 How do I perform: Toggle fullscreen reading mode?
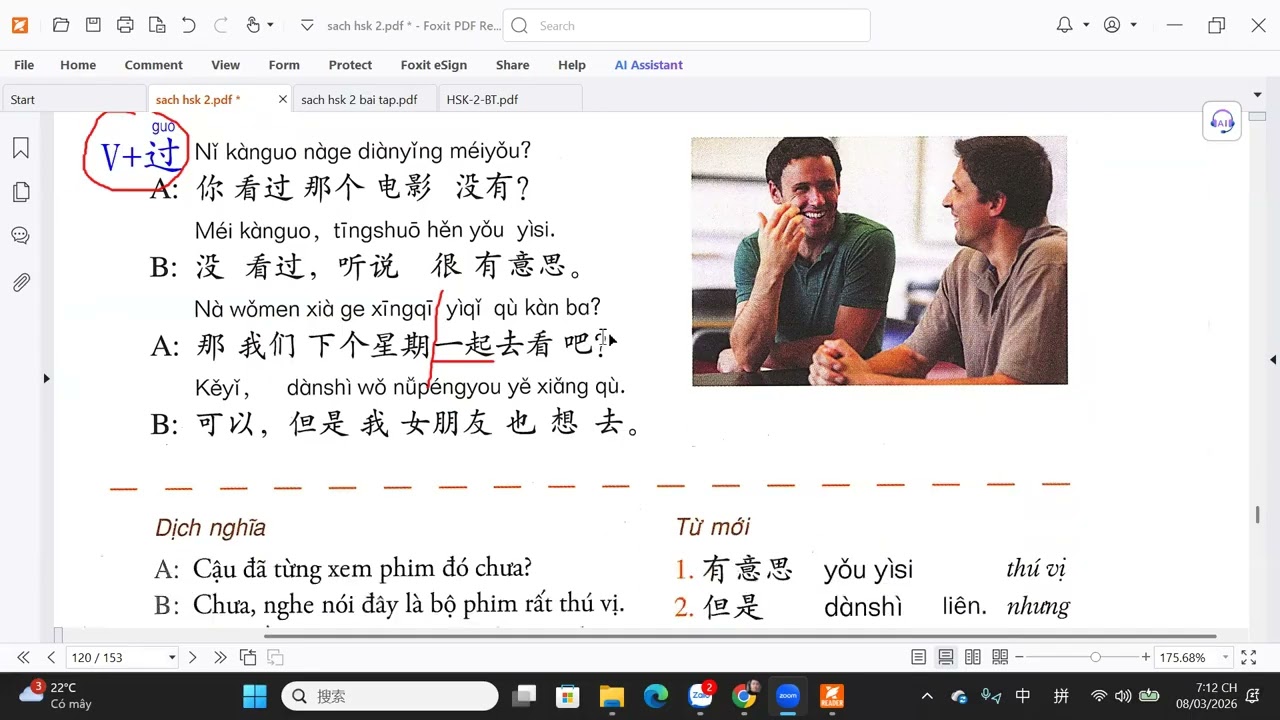[x=1249, y=657]
